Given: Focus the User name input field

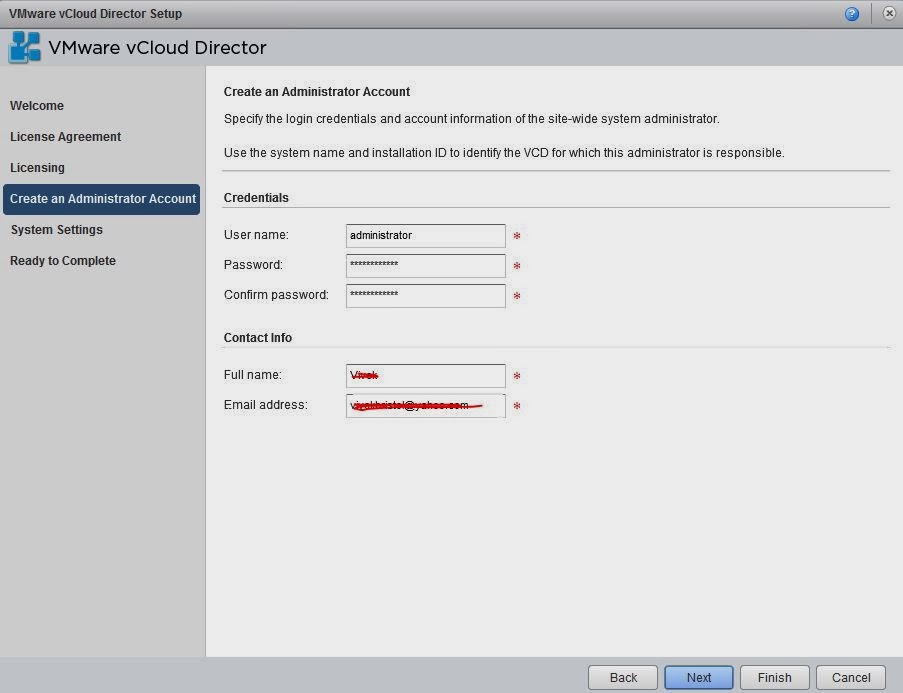Looking at the screenshot, I should 426,236.
